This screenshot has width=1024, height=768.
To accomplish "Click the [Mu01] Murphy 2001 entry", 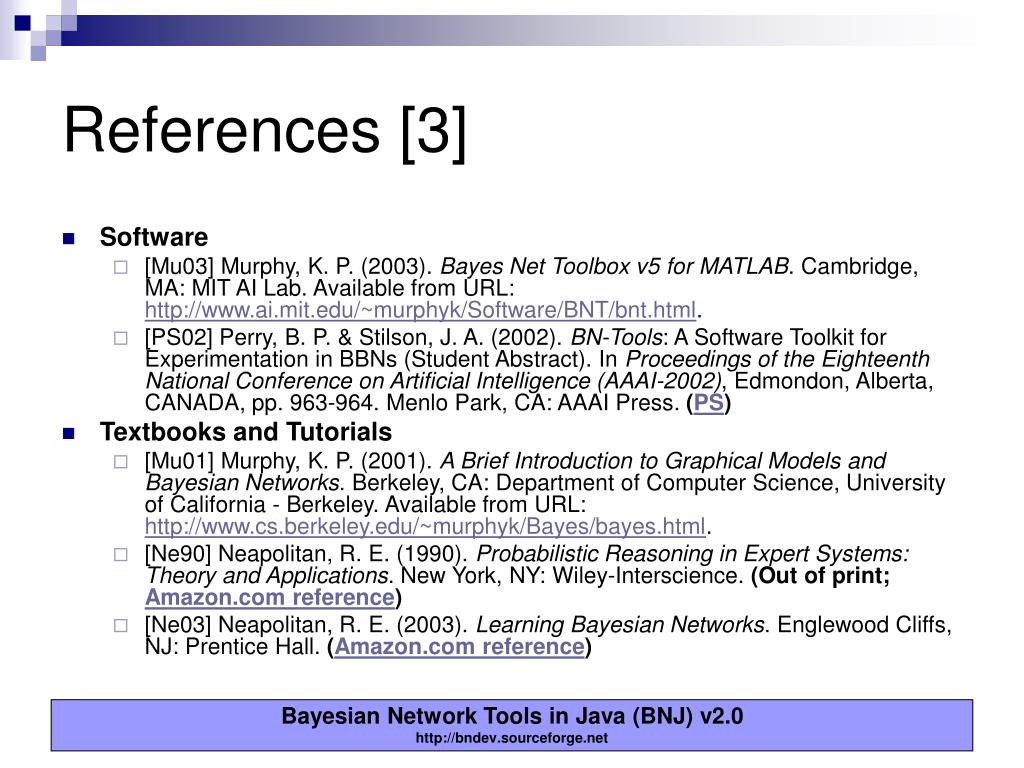I will coord(545,493).
